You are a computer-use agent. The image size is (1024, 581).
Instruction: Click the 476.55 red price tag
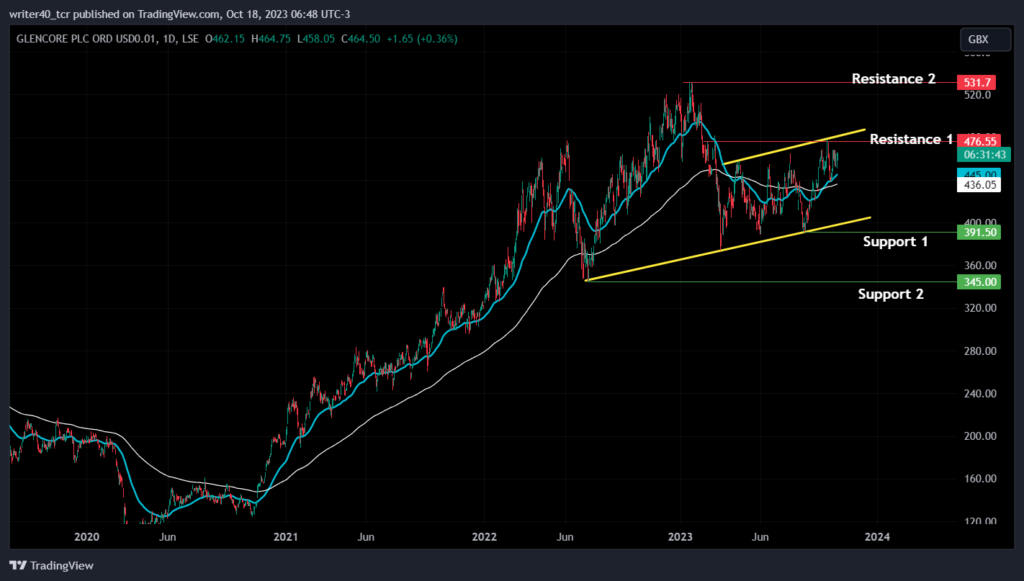(980, 140)
